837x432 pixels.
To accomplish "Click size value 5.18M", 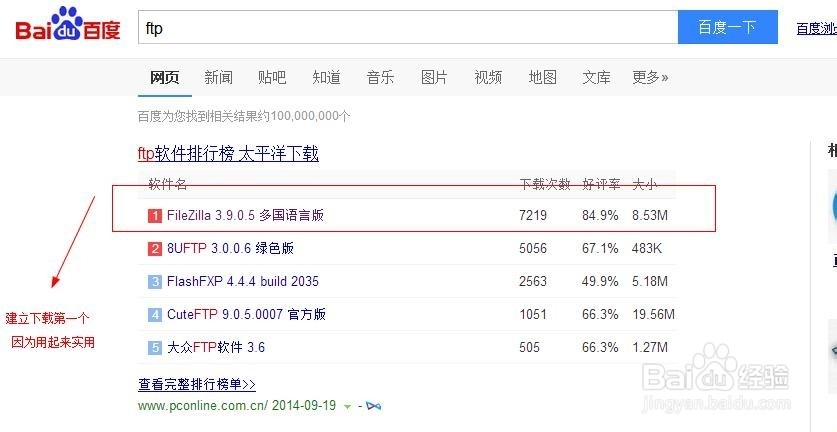I will point(650,281).
